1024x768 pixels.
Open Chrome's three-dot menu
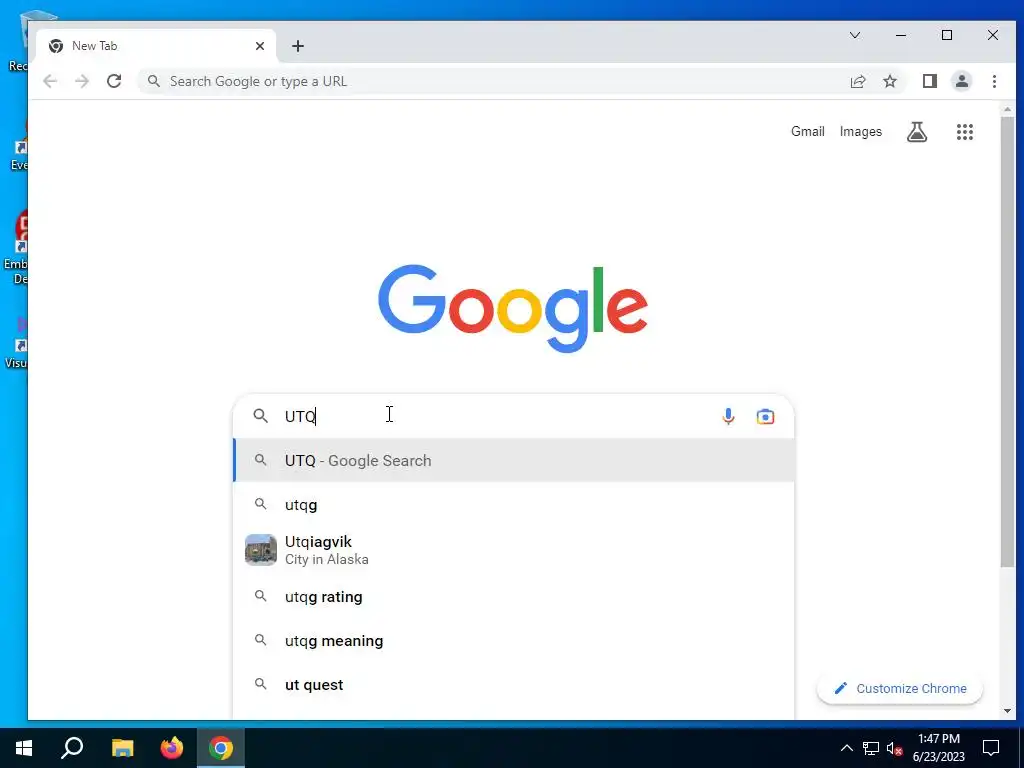[x=995, y=81]
